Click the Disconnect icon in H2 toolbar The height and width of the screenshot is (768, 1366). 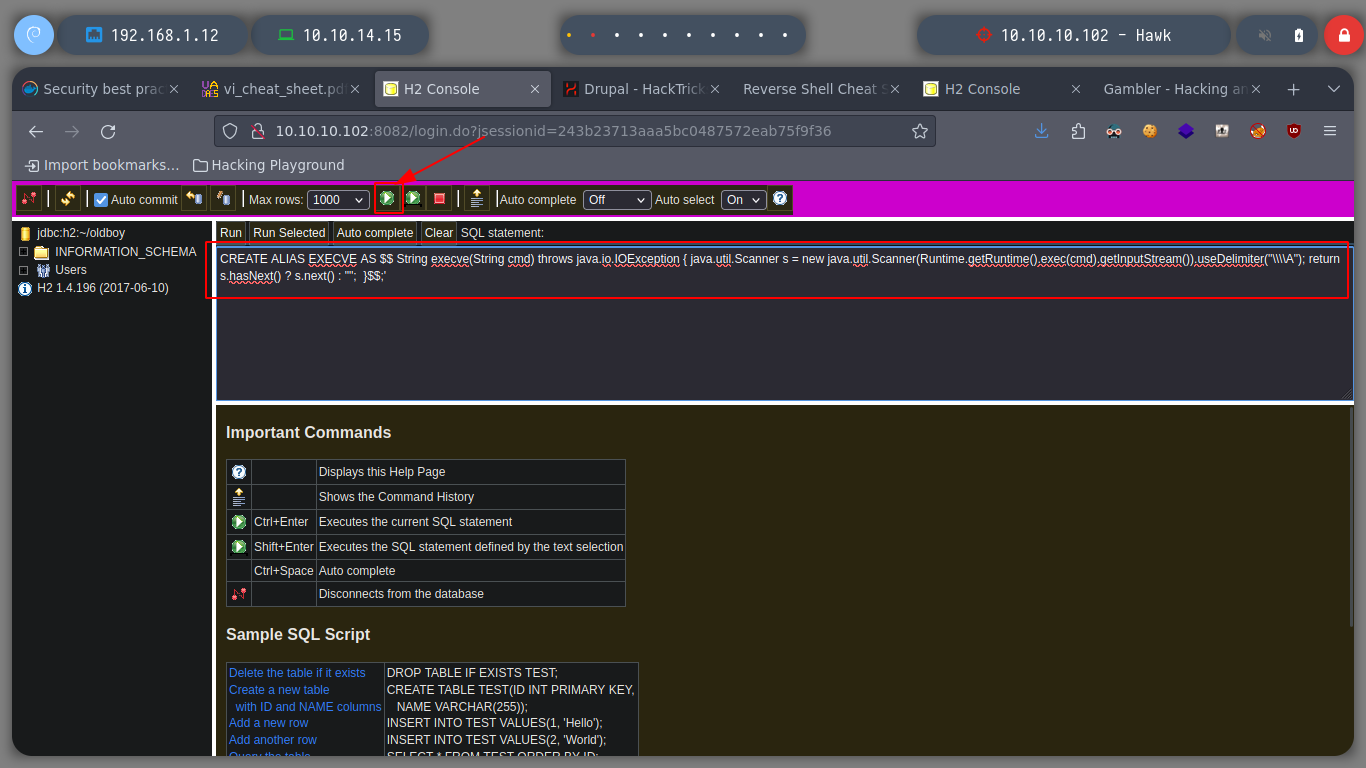pyautogui.click(x=29, y=199)
